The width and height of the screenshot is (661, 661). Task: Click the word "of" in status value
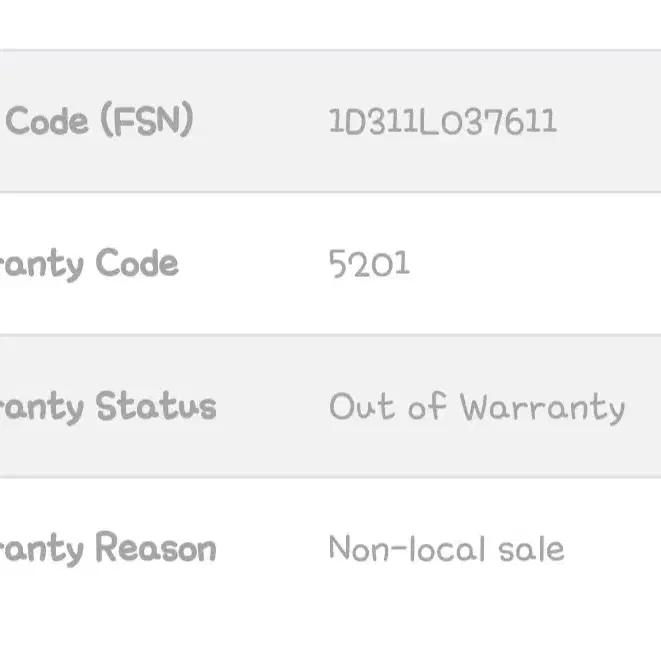pyautogui.click(x=427, y=406)
